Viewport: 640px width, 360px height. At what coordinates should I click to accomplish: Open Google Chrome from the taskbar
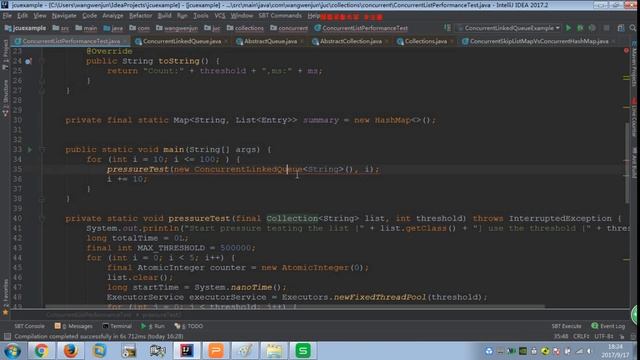point(41,351)
